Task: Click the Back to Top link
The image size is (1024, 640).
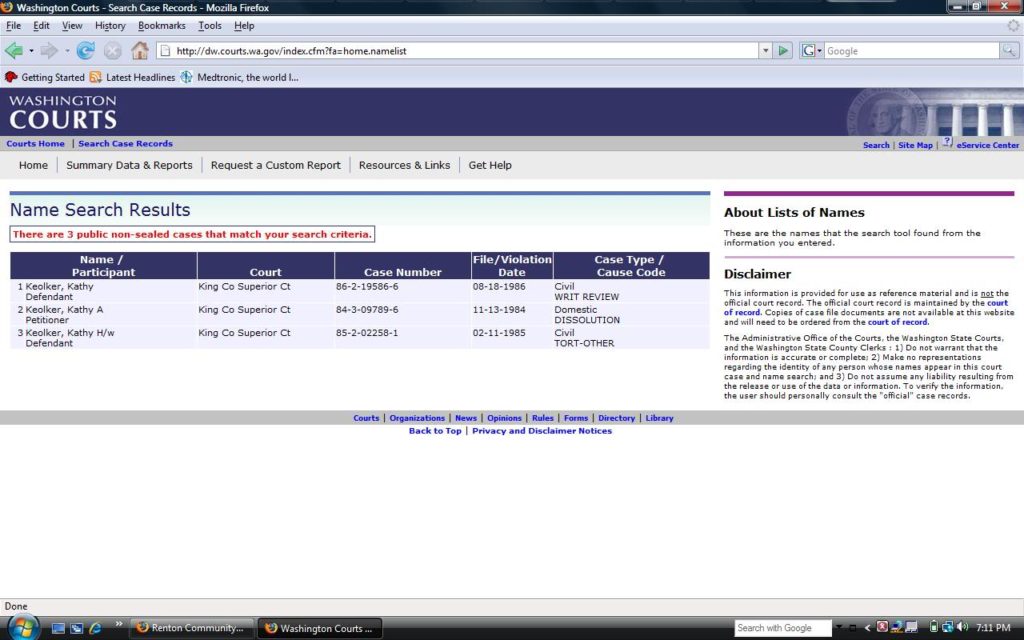Action: coord(435,431)
